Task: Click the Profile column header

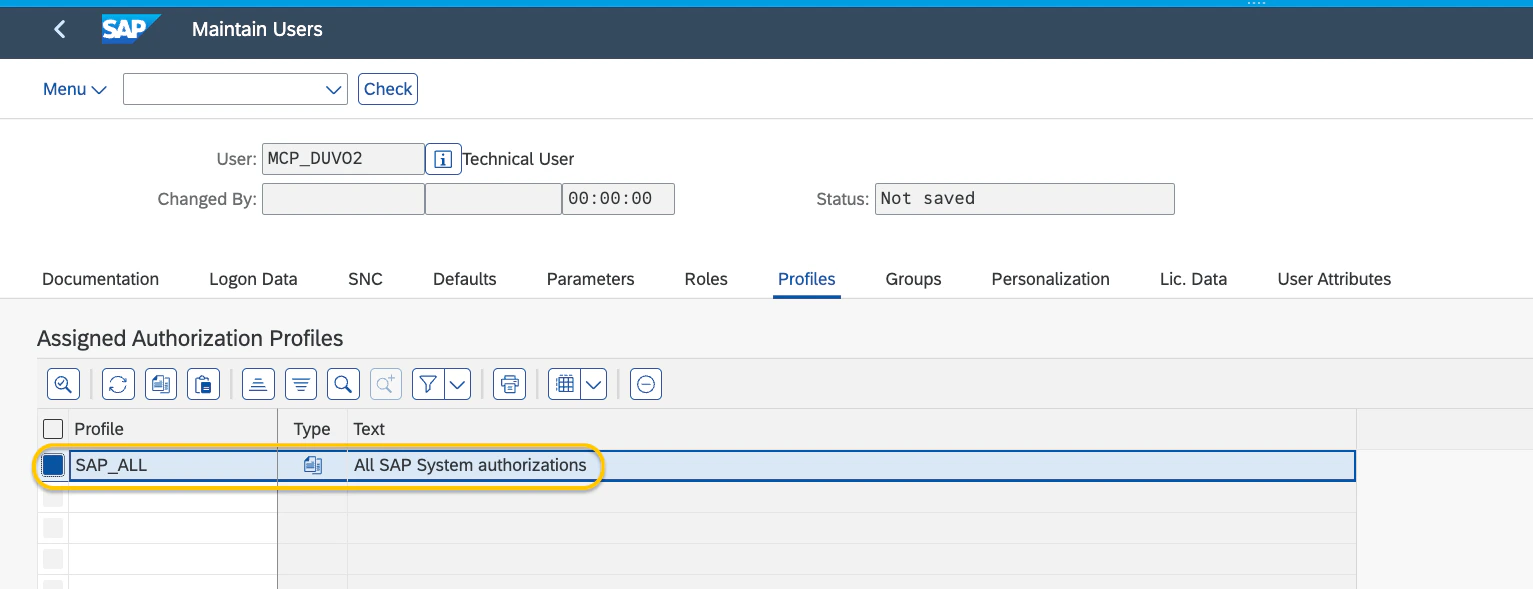Action: pyautogui.click(x=172, y=429)
